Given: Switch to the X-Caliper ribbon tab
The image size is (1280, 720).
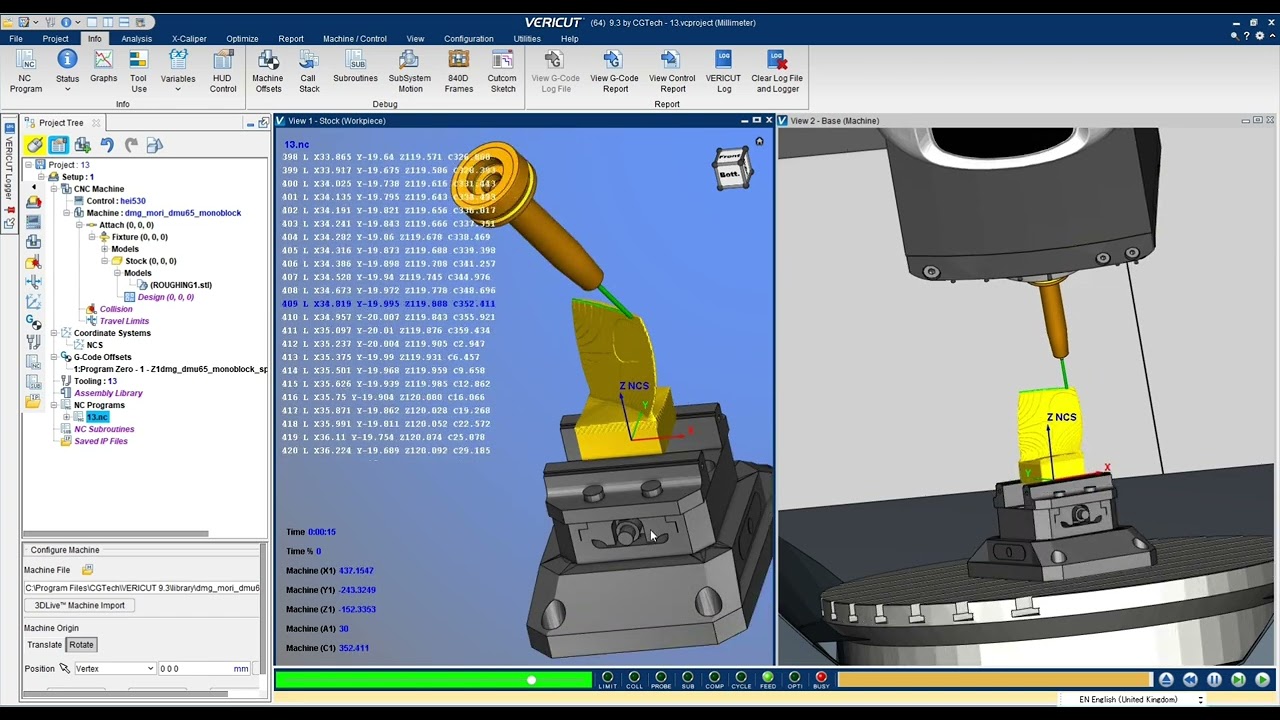Looking at the screenshot, I should coord(189,39).
